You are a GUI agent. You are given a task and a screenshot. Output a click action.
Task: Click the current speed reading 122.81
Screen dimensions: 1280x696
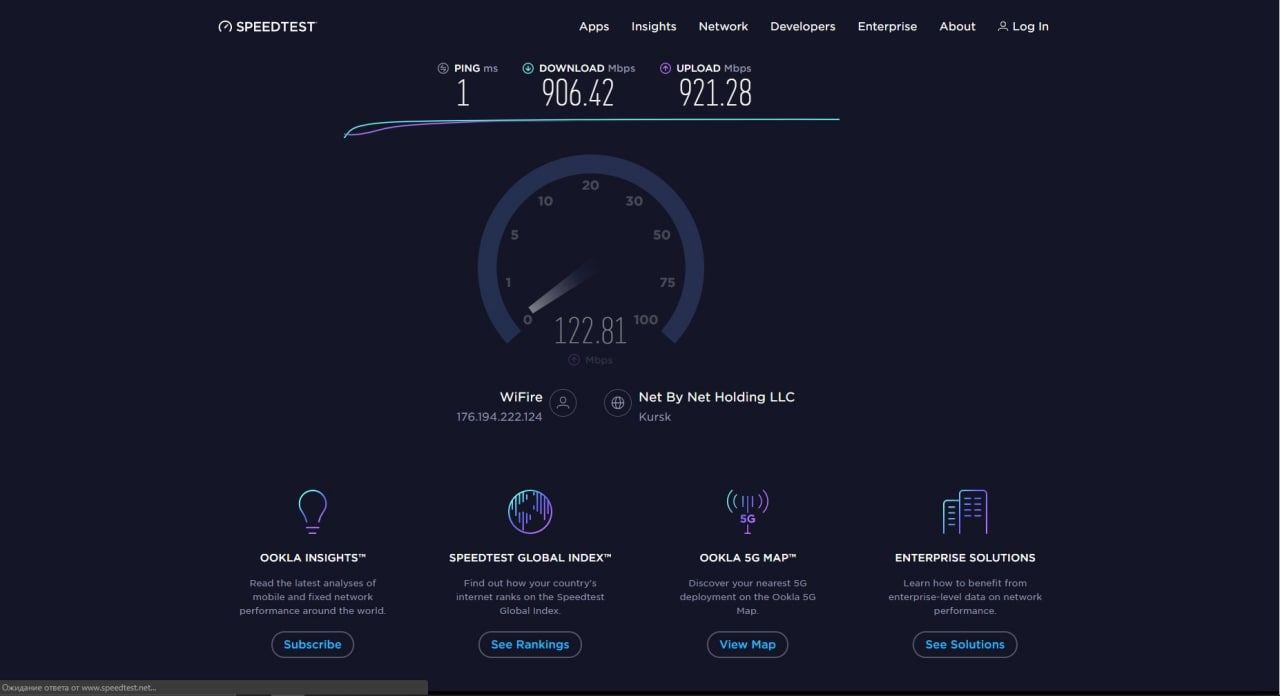pyautogui.click(x=591, y=330)
